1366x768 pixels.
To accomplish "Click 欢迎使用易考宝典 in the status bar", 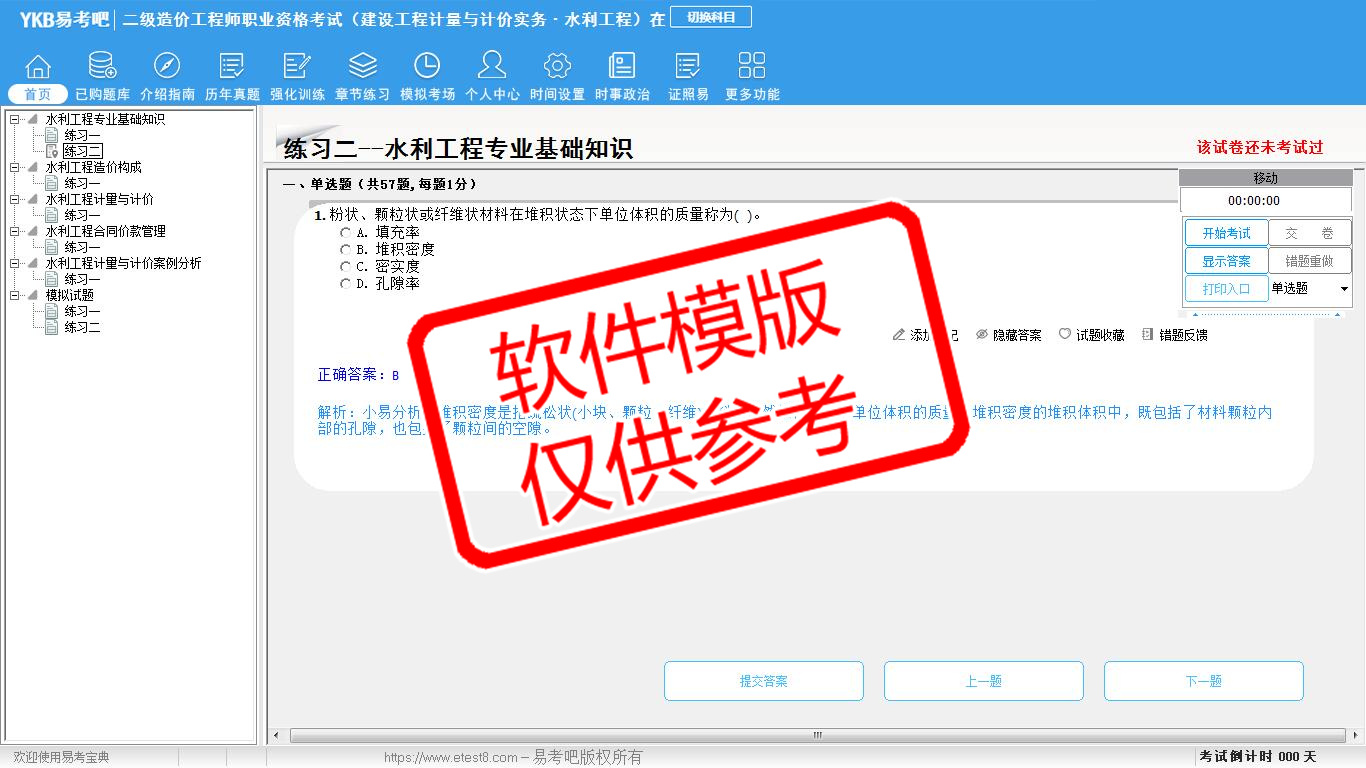I will 61,758.
